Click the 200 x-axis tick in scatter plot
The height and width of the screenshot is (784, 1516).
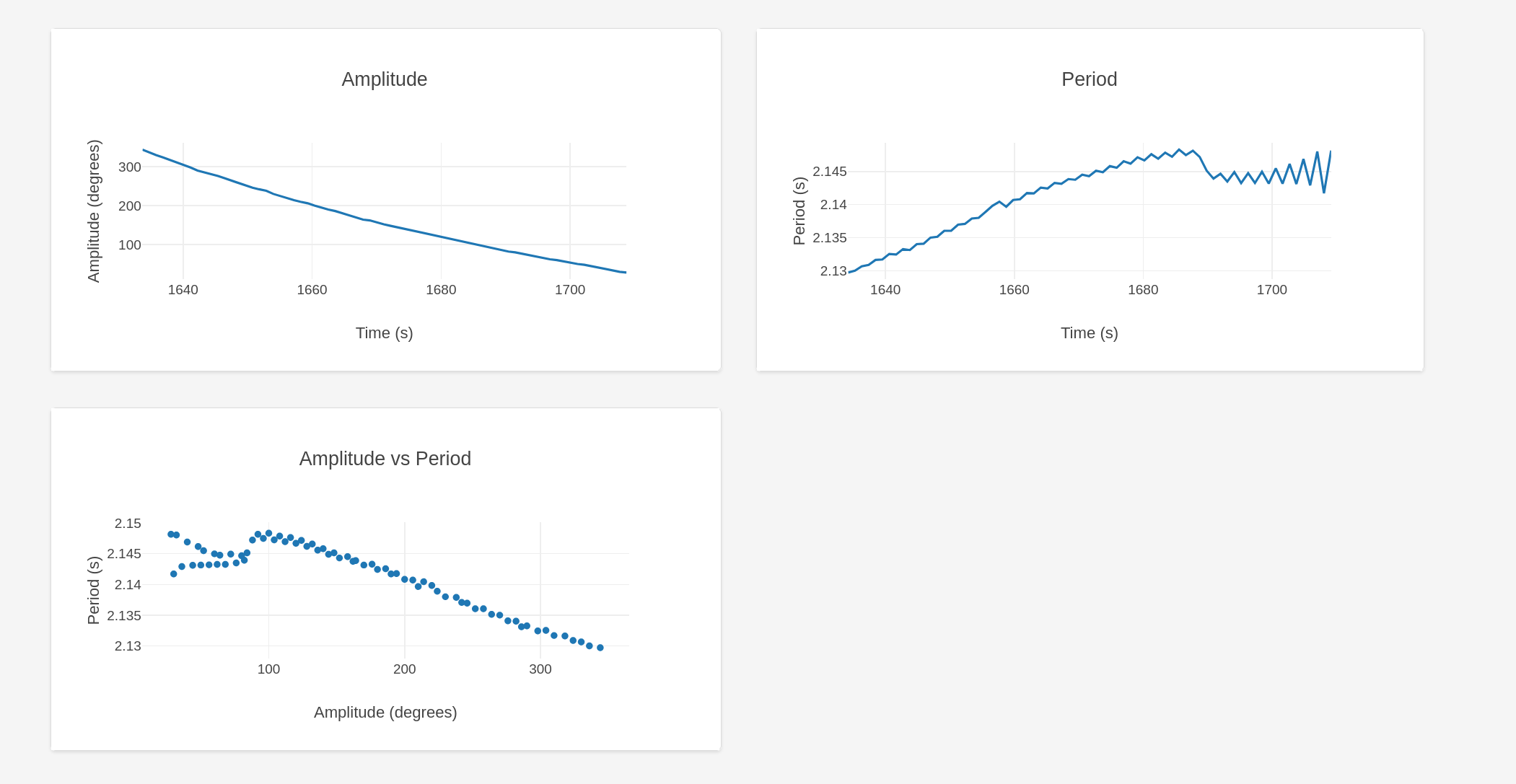click(x=404, y=669)
